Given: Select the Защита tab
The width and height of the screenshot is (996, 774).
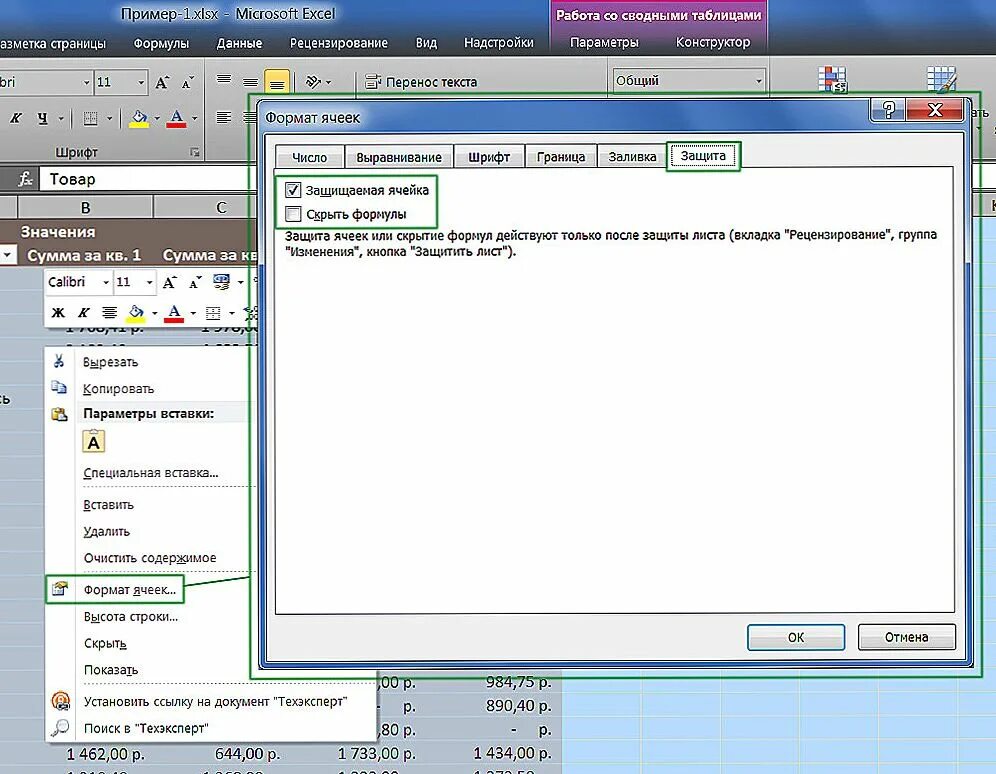Looking at the screenshot, I should (703, 156).
